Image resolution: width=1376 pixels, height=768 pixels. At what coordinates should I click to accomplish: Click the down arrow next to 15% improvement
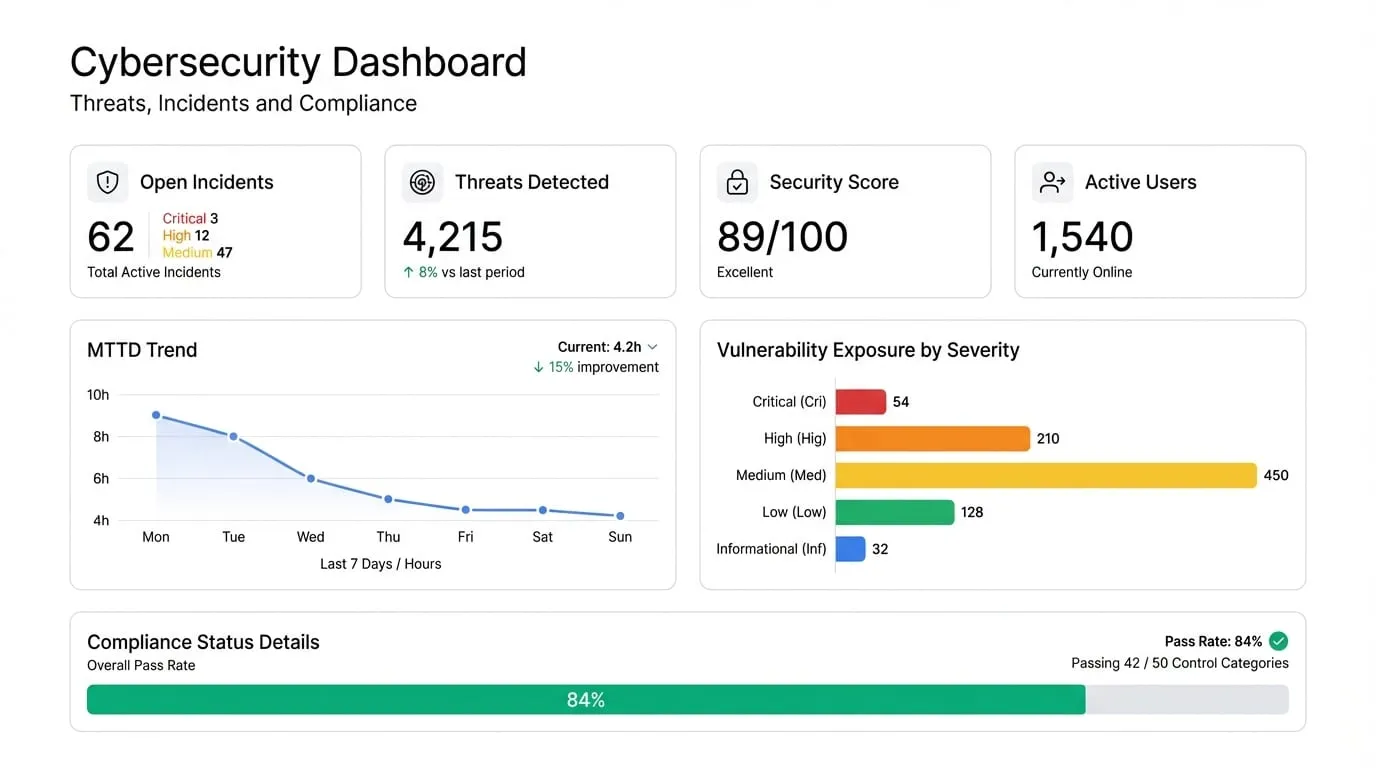pyautogui.click(x=539, y=367)
